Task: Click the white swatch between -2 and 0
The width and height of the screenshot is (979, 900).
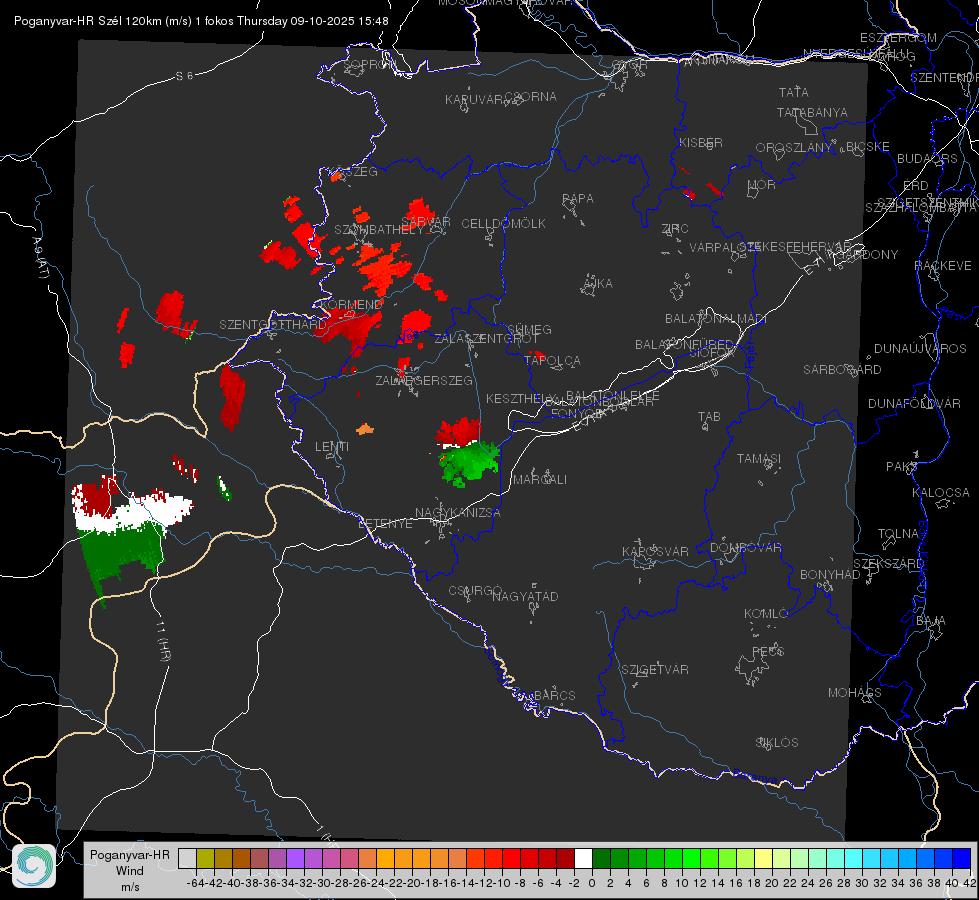Action: point(583,858)
